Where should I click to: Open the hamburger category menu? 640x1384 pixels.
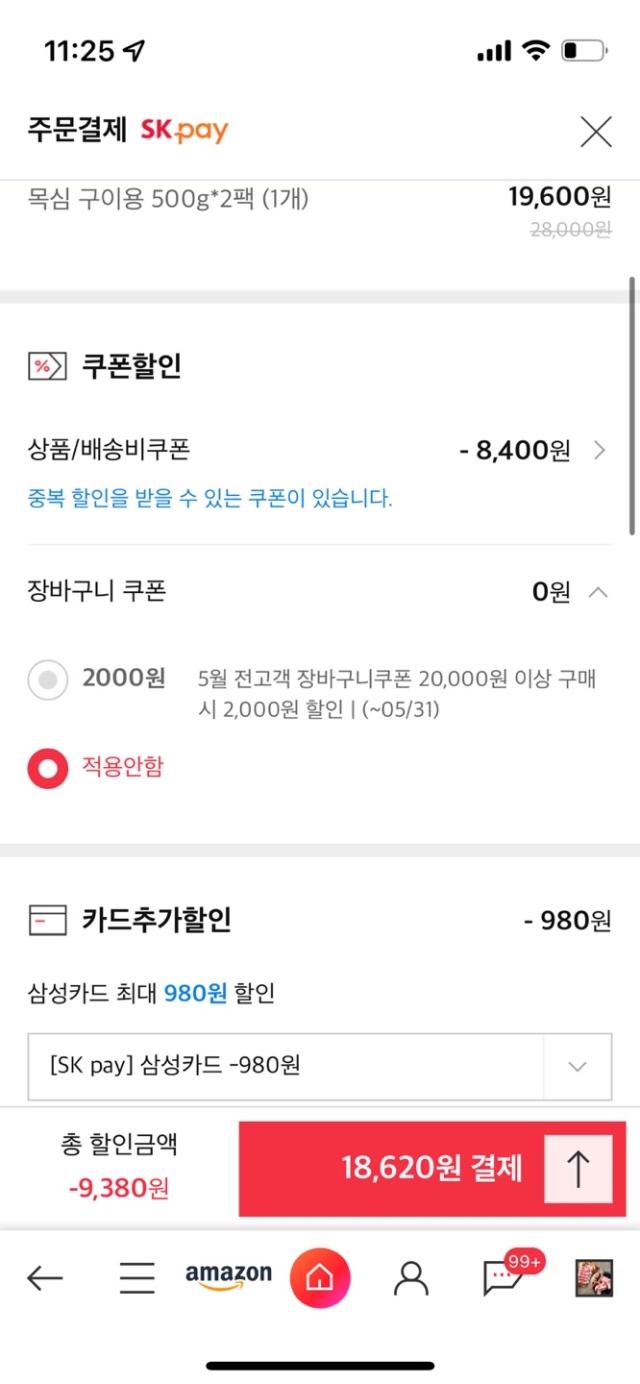click(x=137, y=1277)
